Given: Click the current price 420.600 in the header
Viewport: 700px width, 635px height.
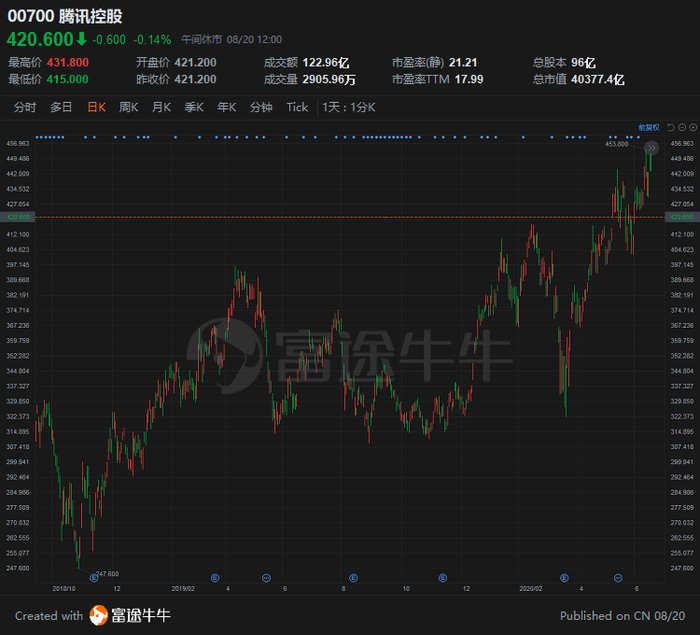Looking at the screenshot, I should (x=40, y=39).
